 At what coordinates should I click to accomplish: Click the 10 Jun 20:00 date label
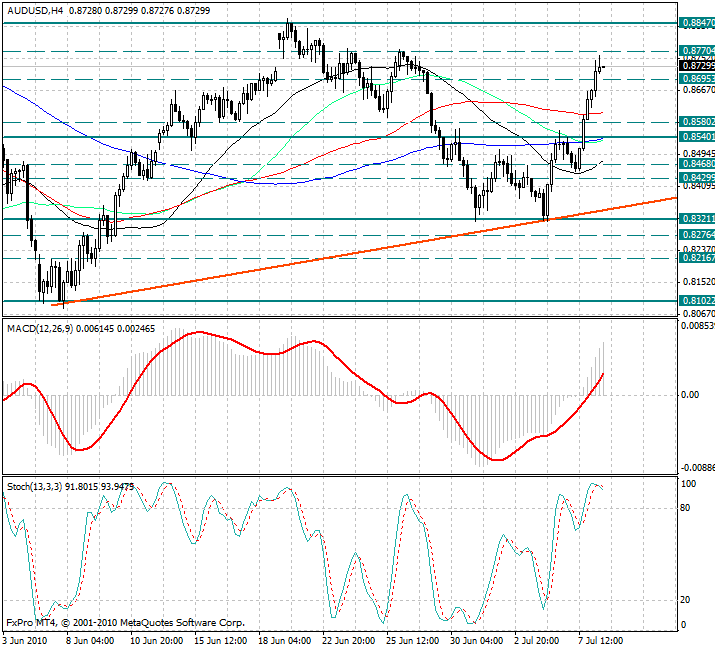157,641
